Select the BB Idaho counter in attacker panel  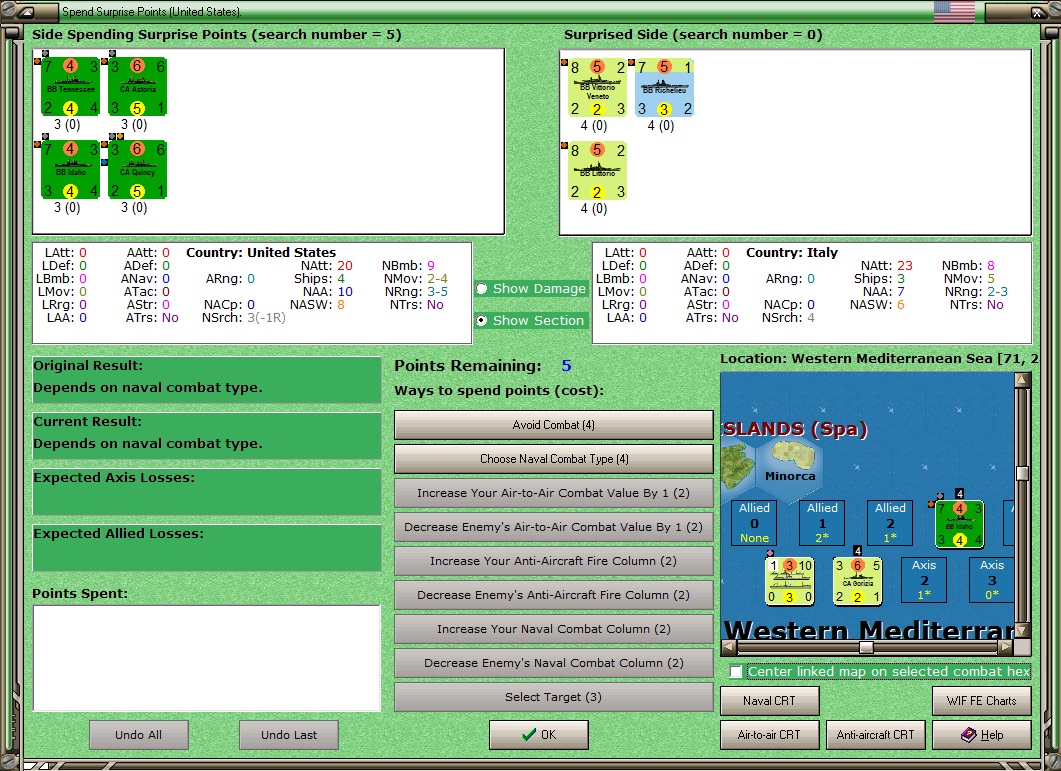pyautogui.click(x=70, y=170)
